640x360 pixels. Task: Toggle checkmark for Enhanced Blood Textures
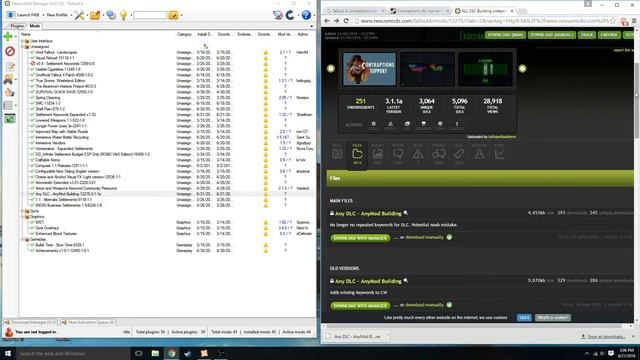32,234
